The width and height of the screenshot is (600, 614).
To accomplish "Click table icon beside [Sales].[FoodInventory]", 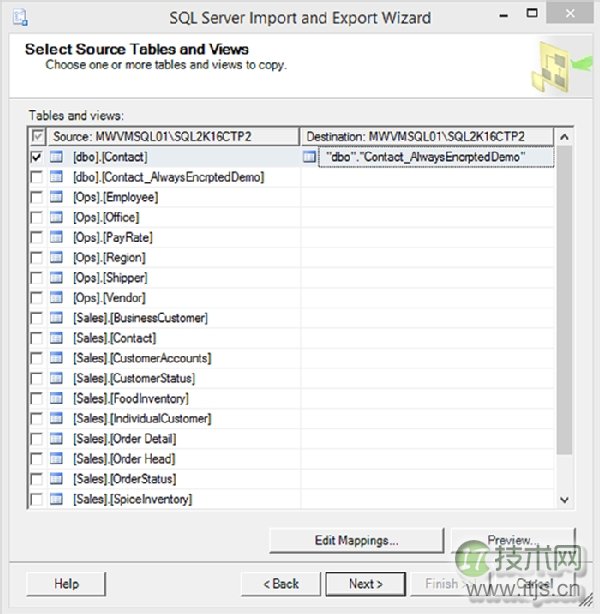I will (56, 398).
